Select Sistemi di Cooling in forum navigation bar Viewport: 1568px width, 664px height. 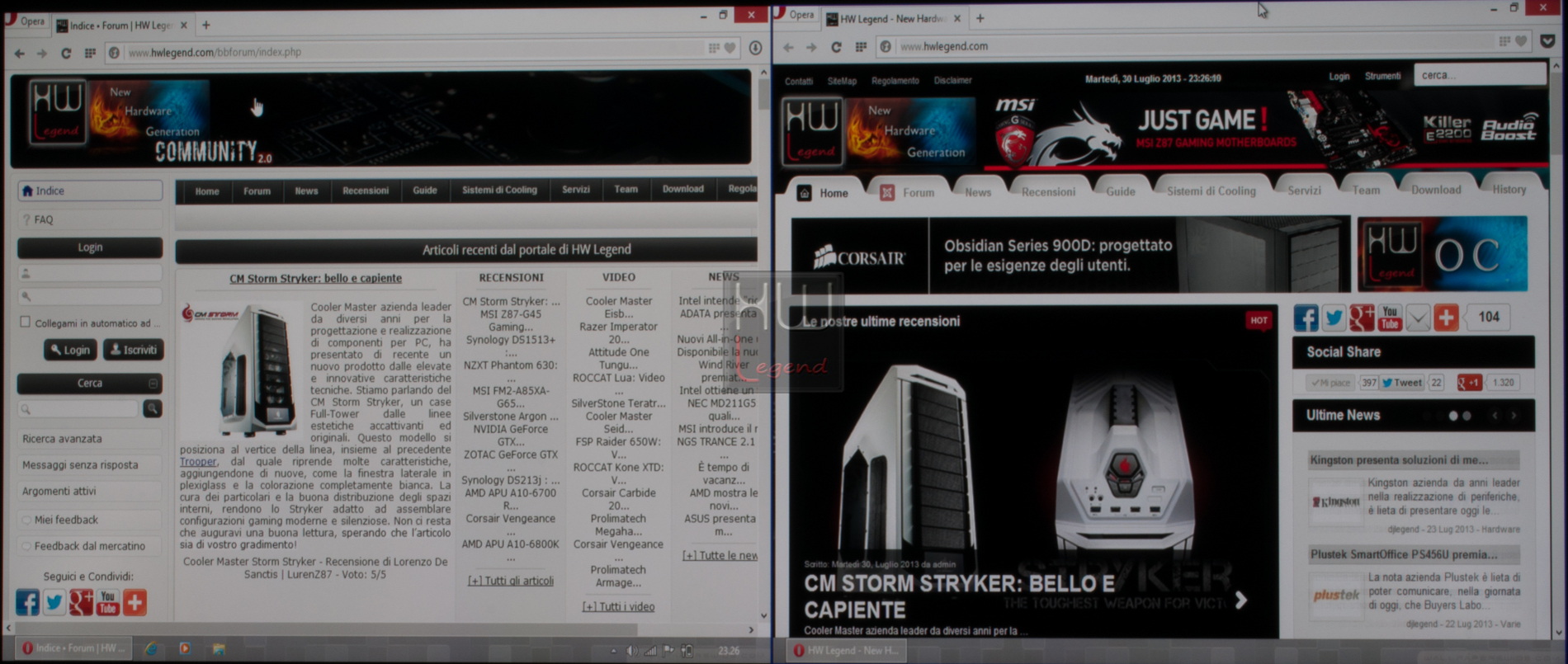pos(499,190)
